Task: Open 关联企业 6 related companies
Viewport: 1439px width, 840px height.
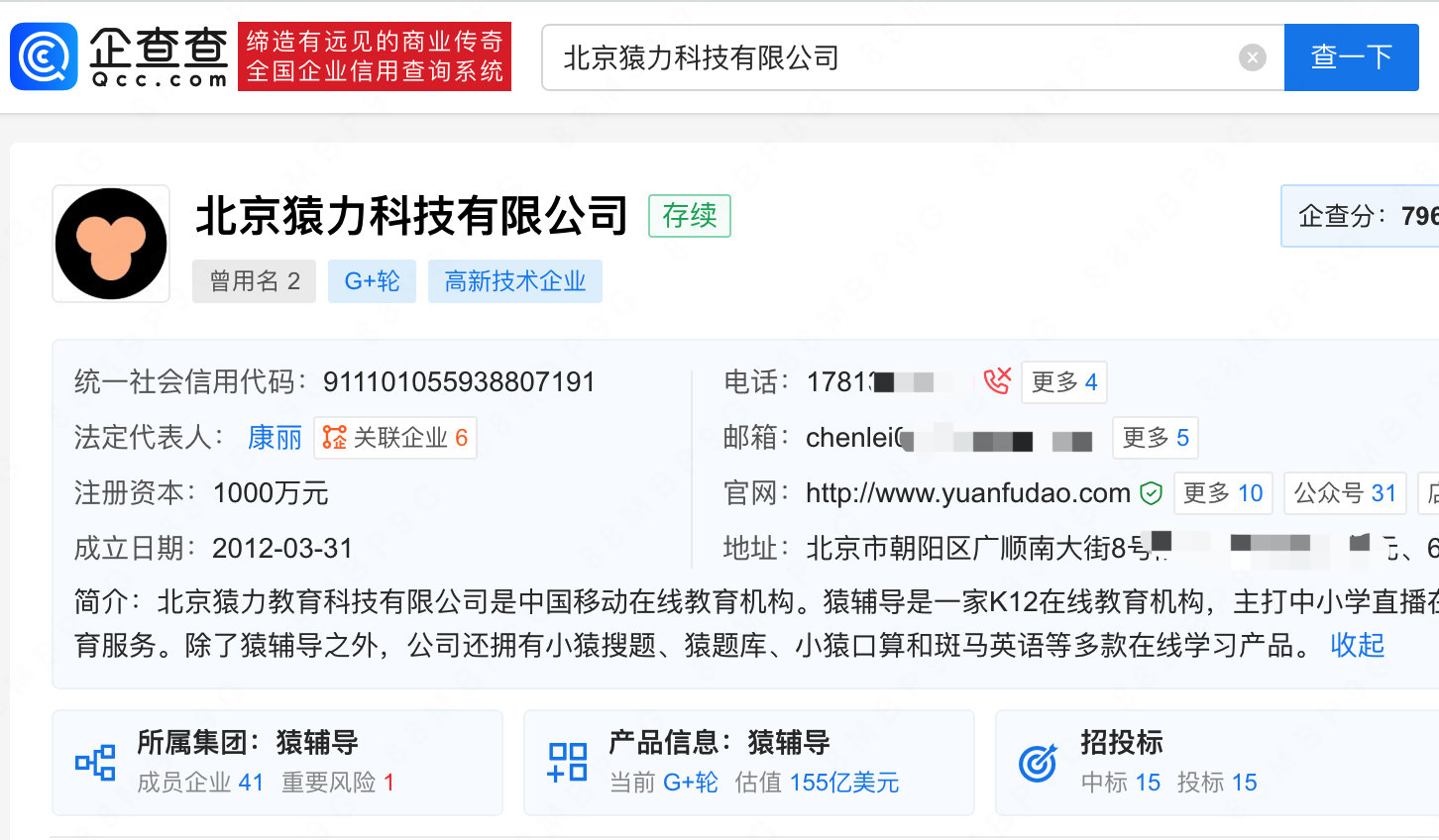Action: pos(395,438)
